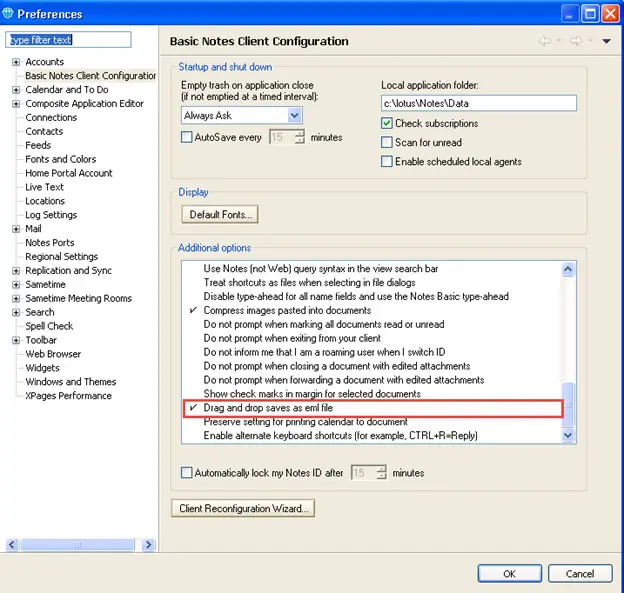Click the Cancel button
The height and width of the screenshot is (593, 624).
coord(580,573)
